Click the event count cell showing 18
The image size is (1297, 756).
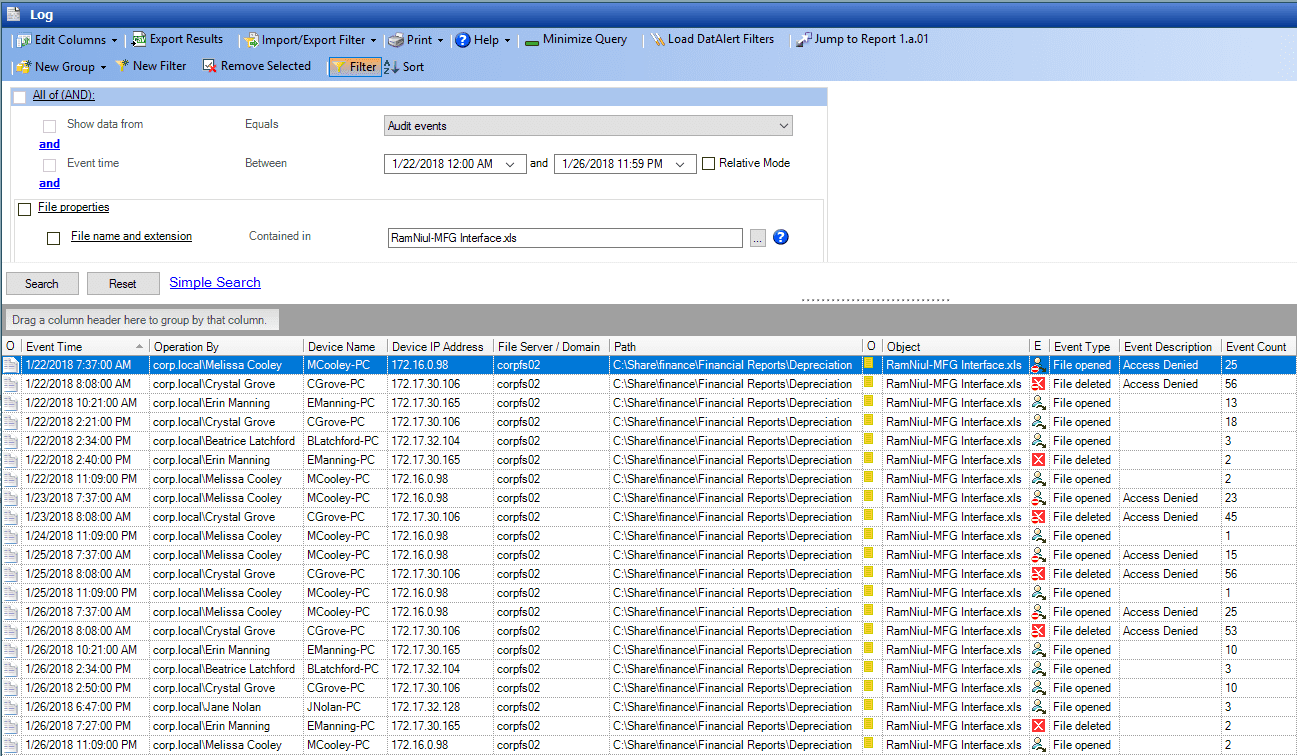(x=1259, y=422)
